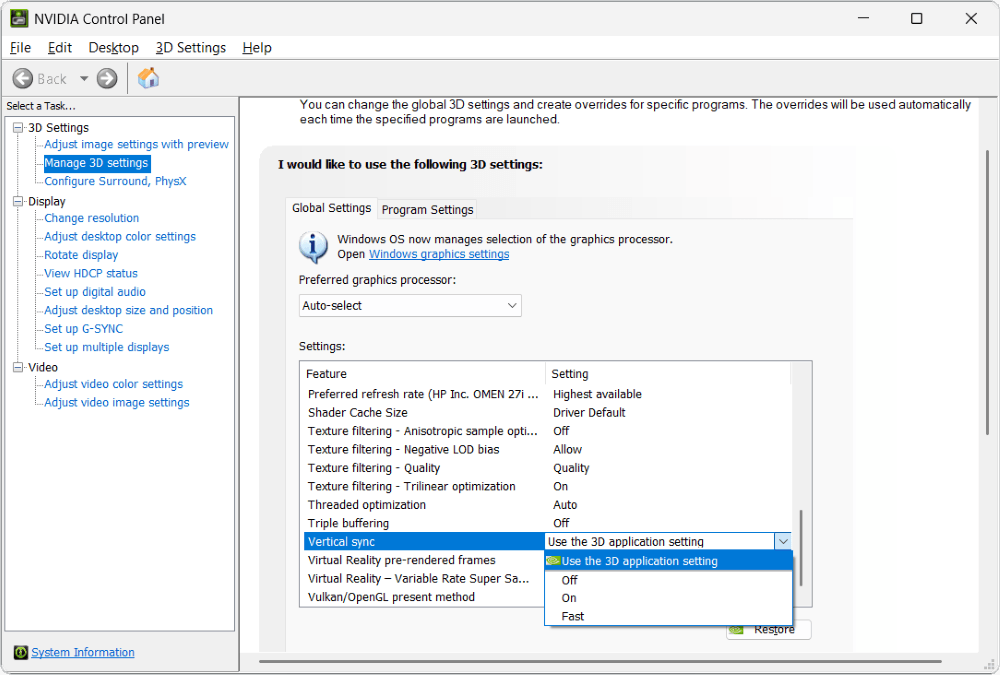The width and height of the screenshot is (1000, 675).
Task: Open Rotate display task
Action: point(81,255)
